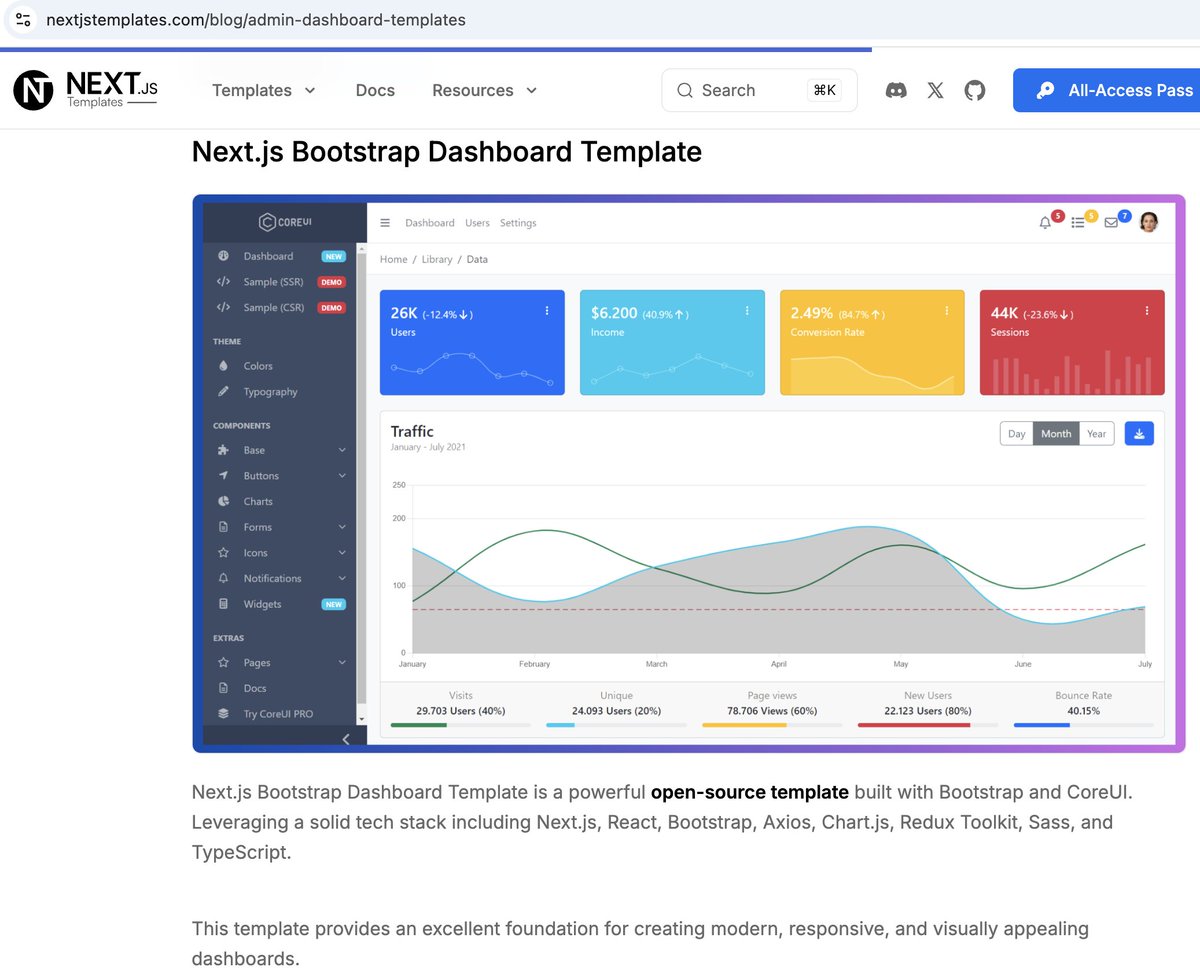Expand the Pages sidebar group
This screenshot has height=978, width=1200.
point(280,662)
